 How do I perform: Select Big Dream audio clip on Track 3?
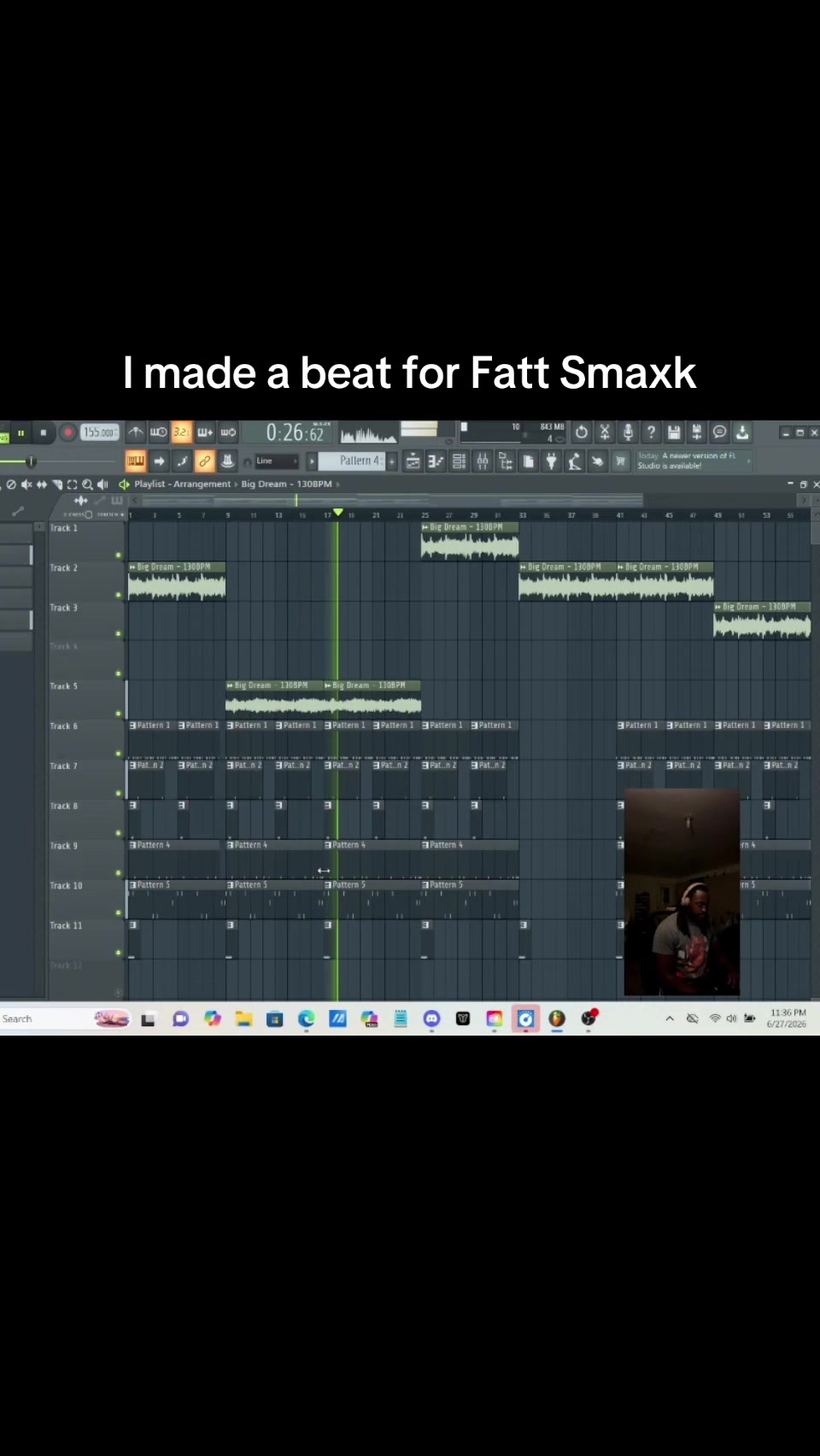coord(762,620)
